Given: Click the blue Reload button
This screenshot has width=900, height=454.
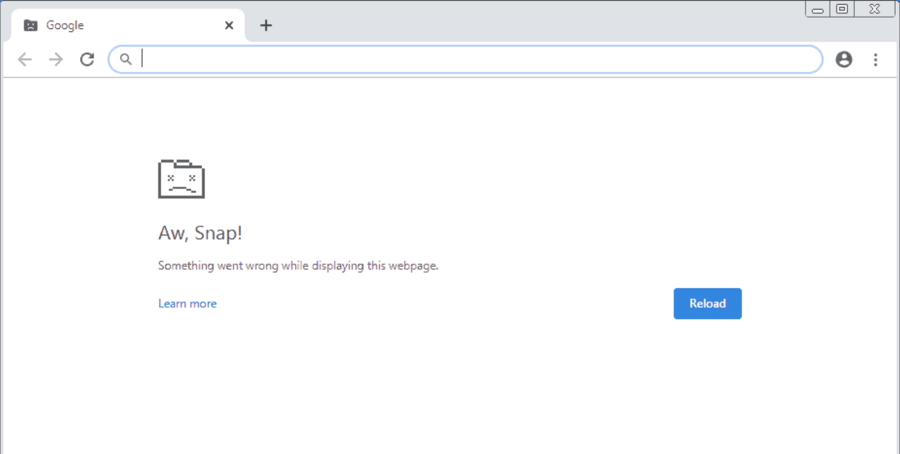Looking at the screenshot, I should pos(707,304).
